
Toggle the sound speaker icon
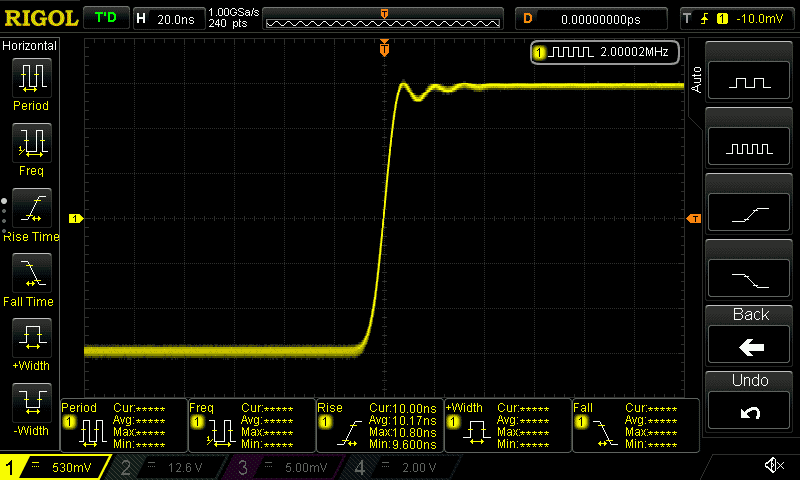[x=774, y=465]
